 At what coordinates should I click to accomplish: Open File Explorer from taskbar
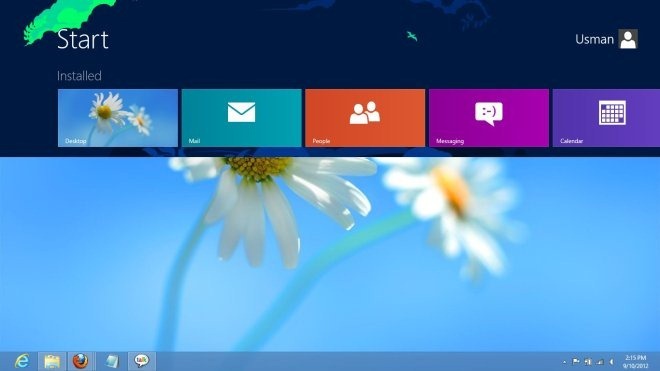click(52, 361)
